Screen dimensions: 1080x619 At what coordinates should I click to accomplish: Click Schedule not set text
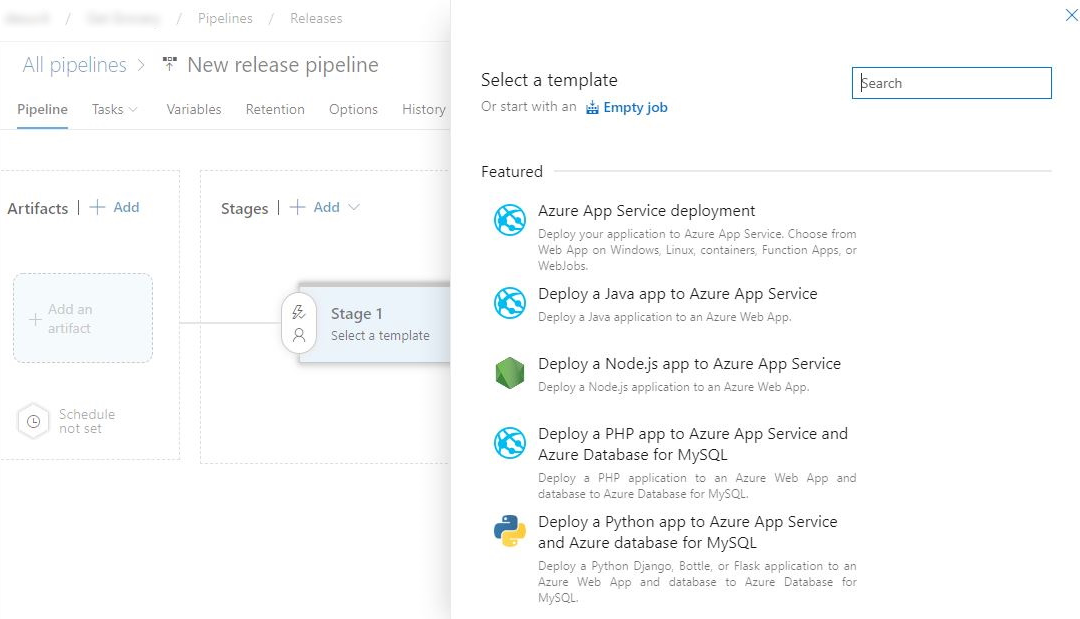pos(87,421)
